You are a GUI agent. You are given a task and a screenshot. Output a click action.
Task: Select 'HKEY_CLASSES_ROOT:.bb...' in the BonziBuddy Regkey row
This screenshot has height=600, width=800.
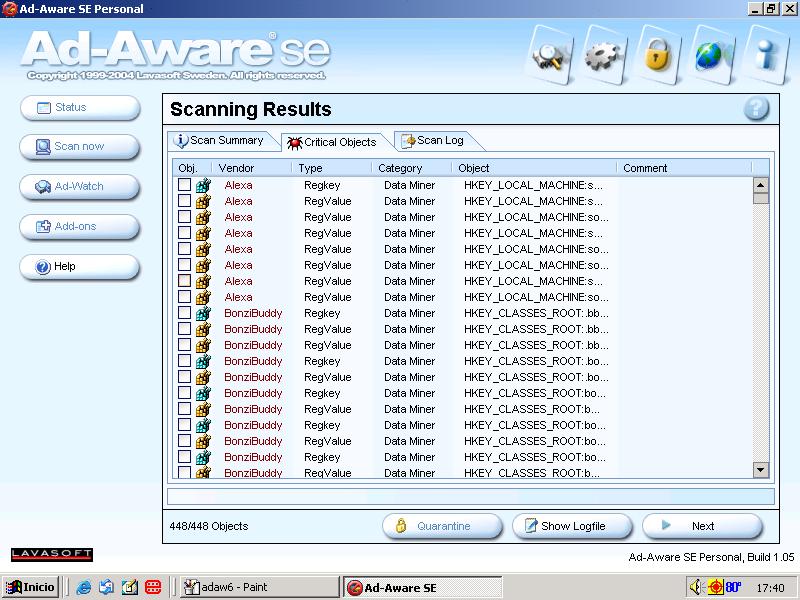pos(536,313)
